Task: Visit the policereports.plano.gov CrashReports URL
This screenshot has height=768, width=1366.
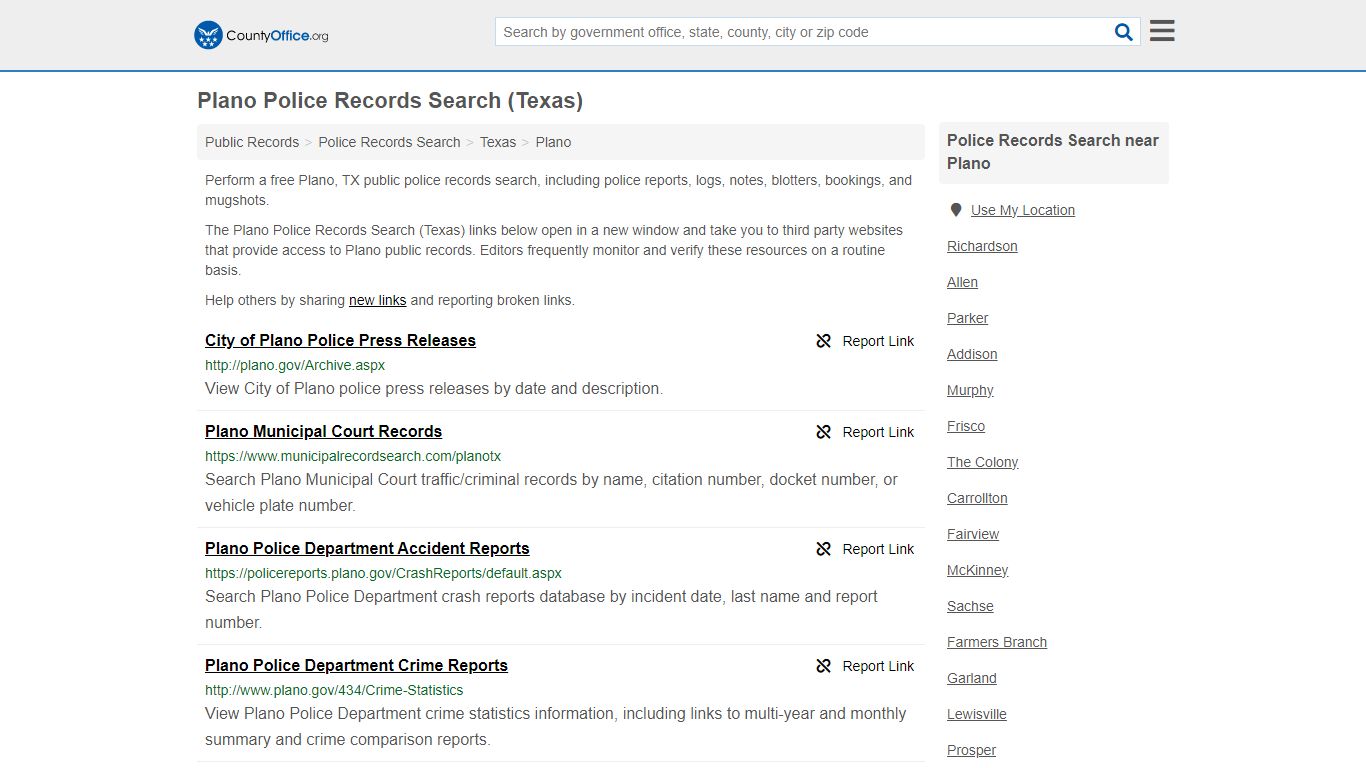Action: 383,573
